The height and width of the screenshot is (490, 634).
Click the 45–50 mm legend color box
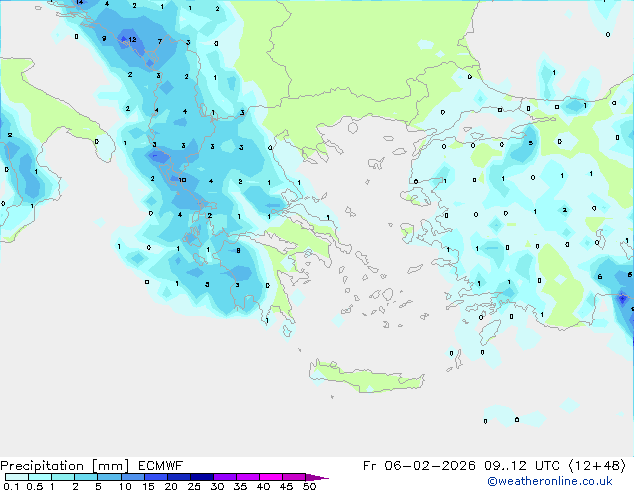point(294,477)
